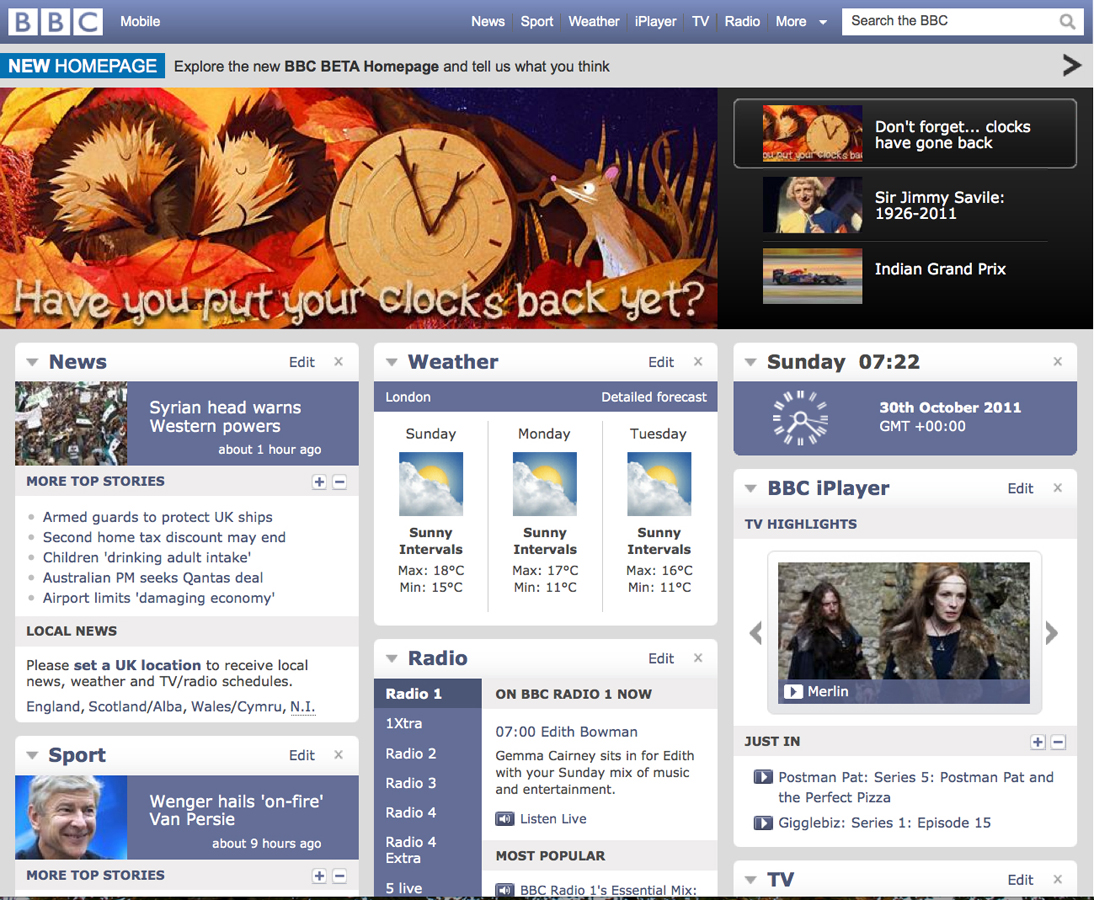1094x900 pixels.
Task: Select the Sir Jimmy Savile thumbnail
Action: click(x=812, y=204)
